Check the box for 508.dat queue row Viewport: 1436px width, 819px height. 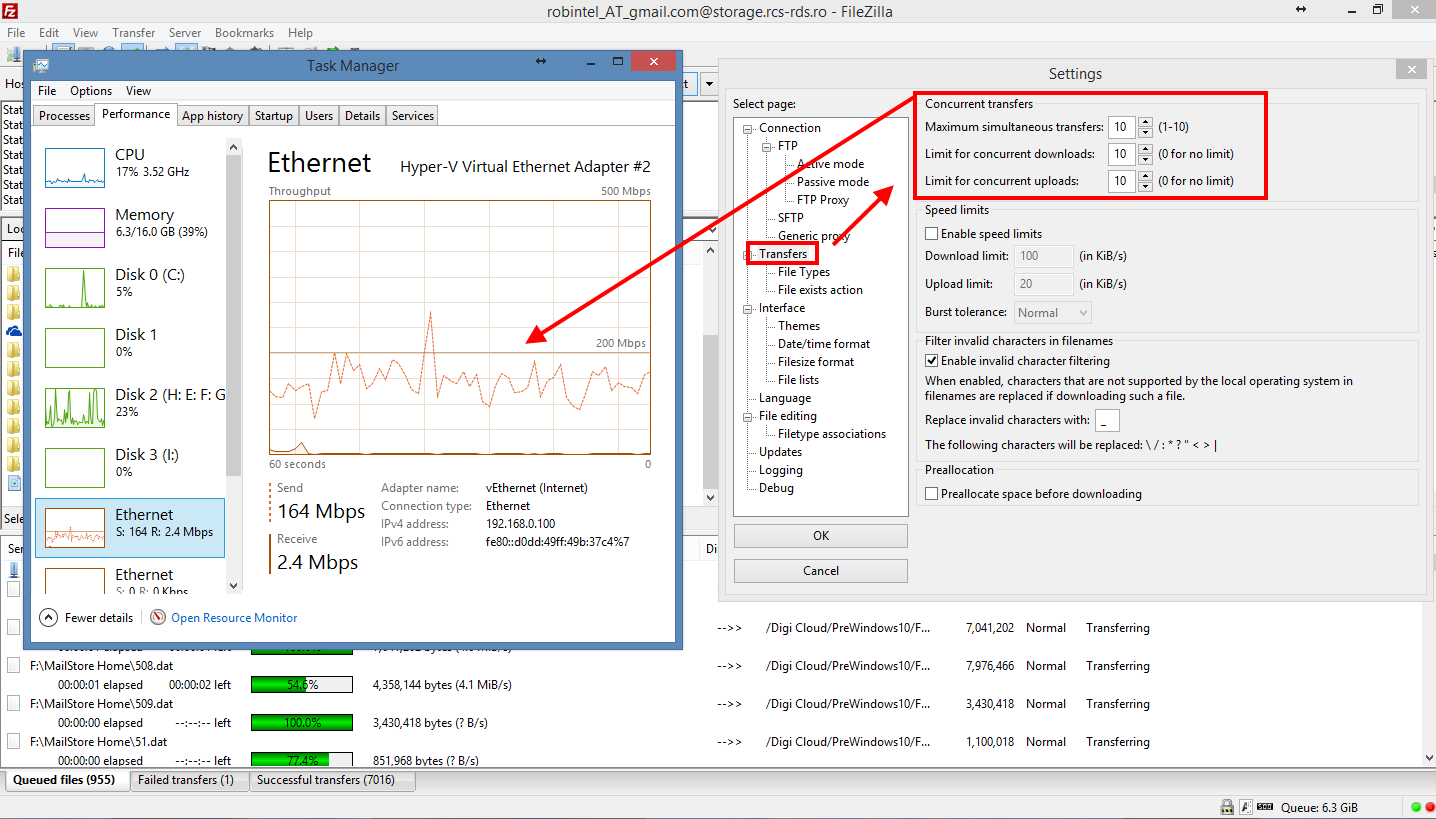[x=14, y=666]
